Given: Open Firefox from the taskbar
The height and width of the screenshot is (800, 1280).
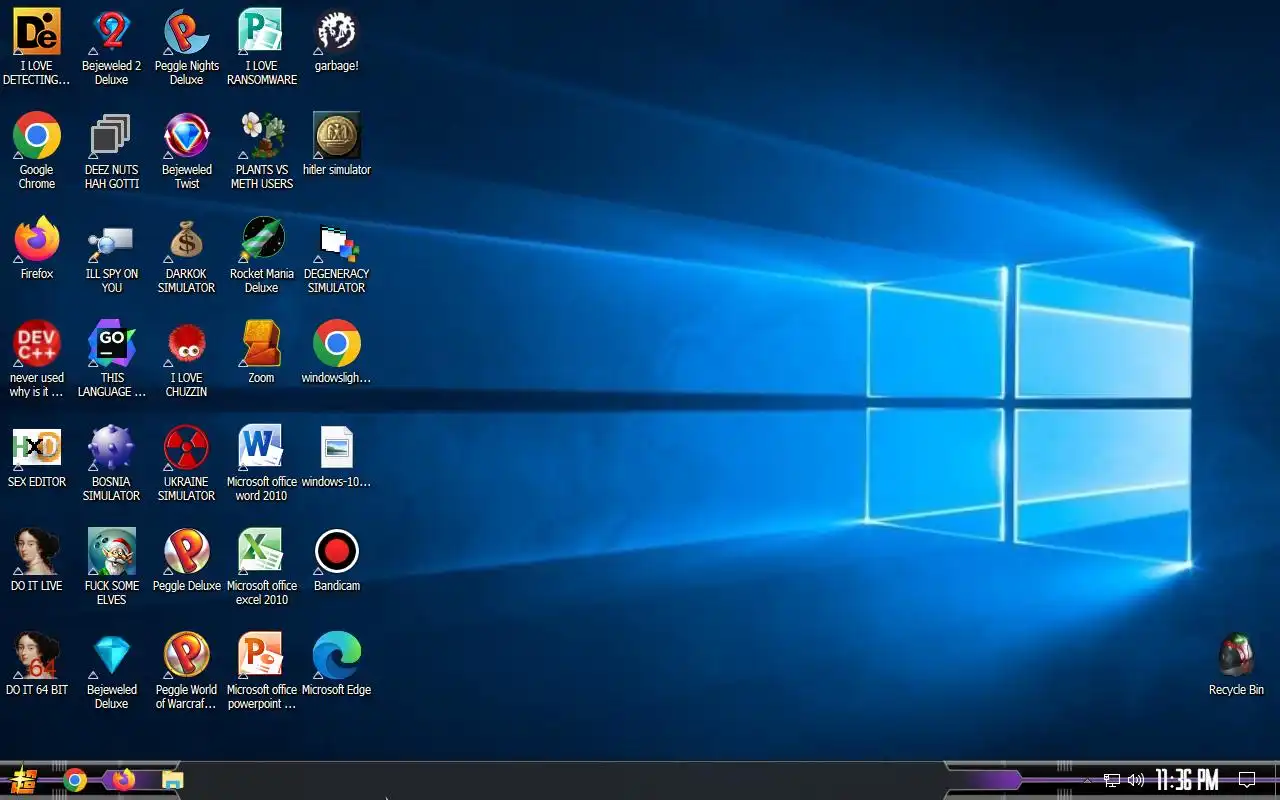Looking at the screenshot, I should click(123, 779).
